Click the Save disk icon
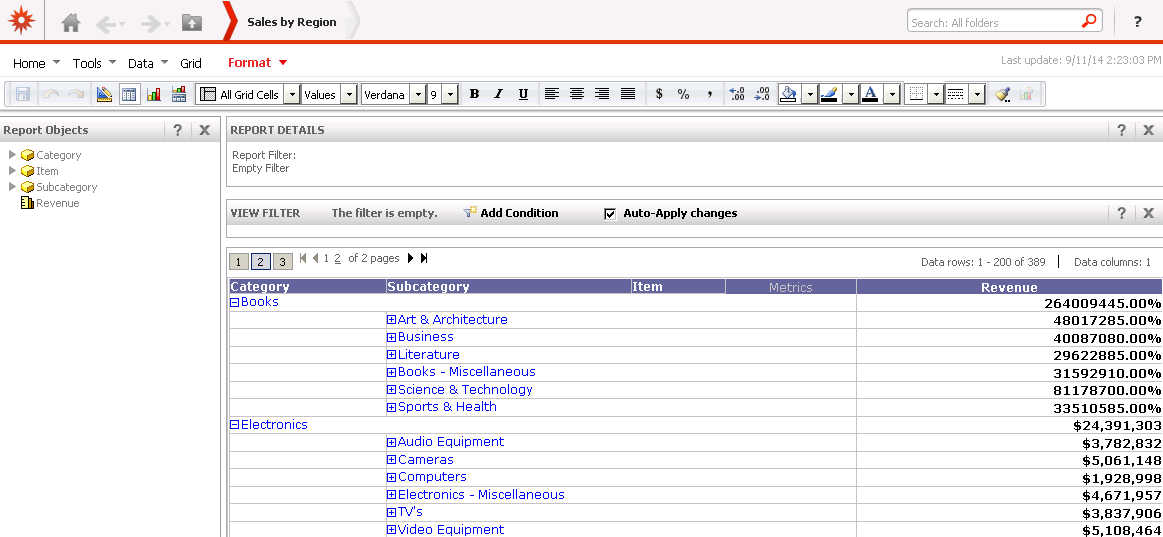Screen dimensions: 1163x537 pyautogui.click(x=23, y=94)
